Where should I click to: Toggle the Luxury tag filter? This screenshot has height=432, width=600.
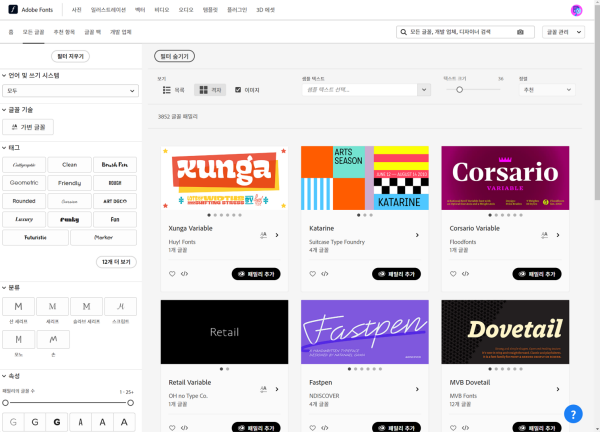pos(24,219)
